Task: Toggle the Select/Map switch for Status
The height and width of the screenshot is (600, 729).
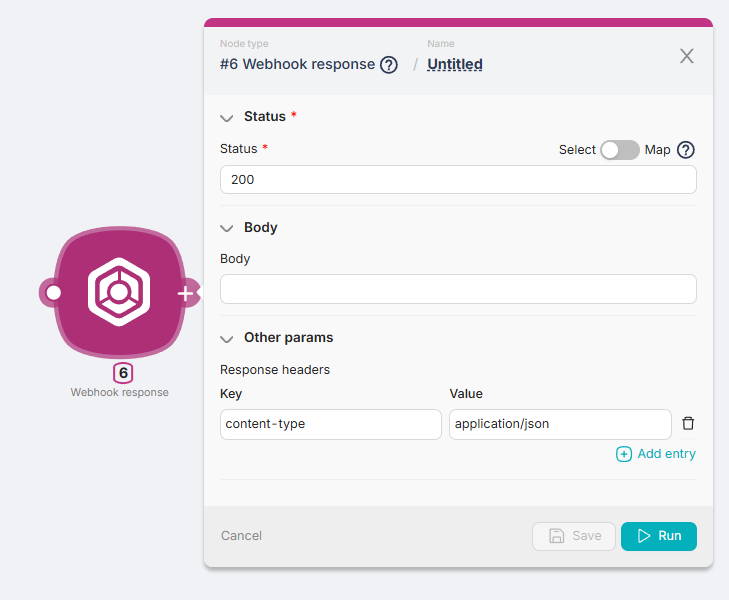Action: click(619, 150)
